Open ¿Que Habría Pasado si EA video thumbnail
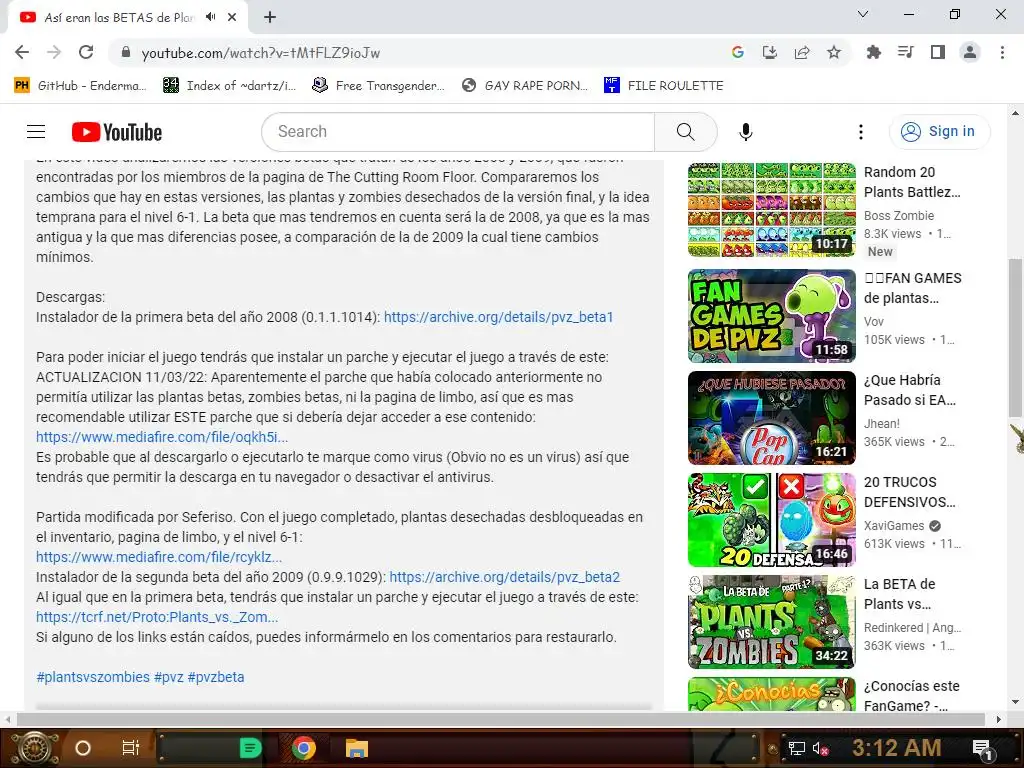Image resolution: width=1024 pixels, height=768 pixels. pos(771,417)
